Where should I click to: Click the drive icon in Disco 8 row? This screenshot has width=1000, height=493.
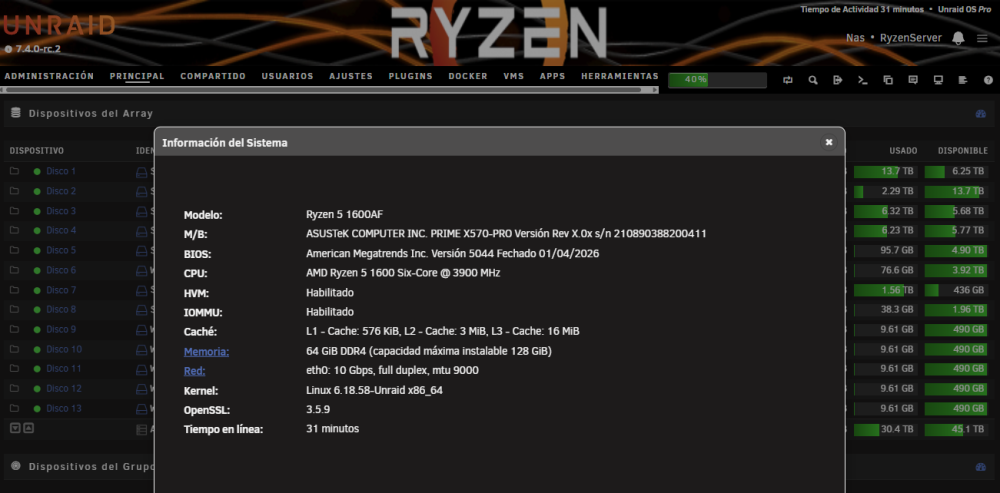(x=141, y=309)
